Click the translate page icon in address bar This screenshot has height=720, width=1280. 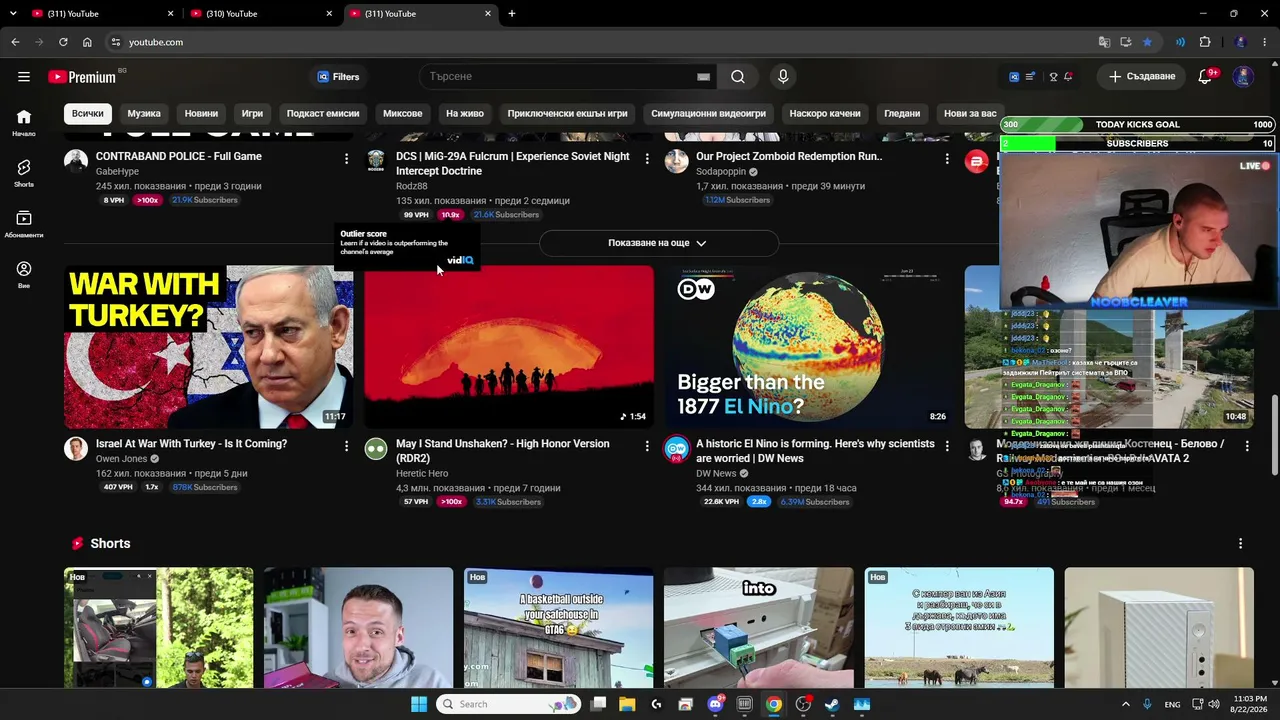pos(1104,42)
